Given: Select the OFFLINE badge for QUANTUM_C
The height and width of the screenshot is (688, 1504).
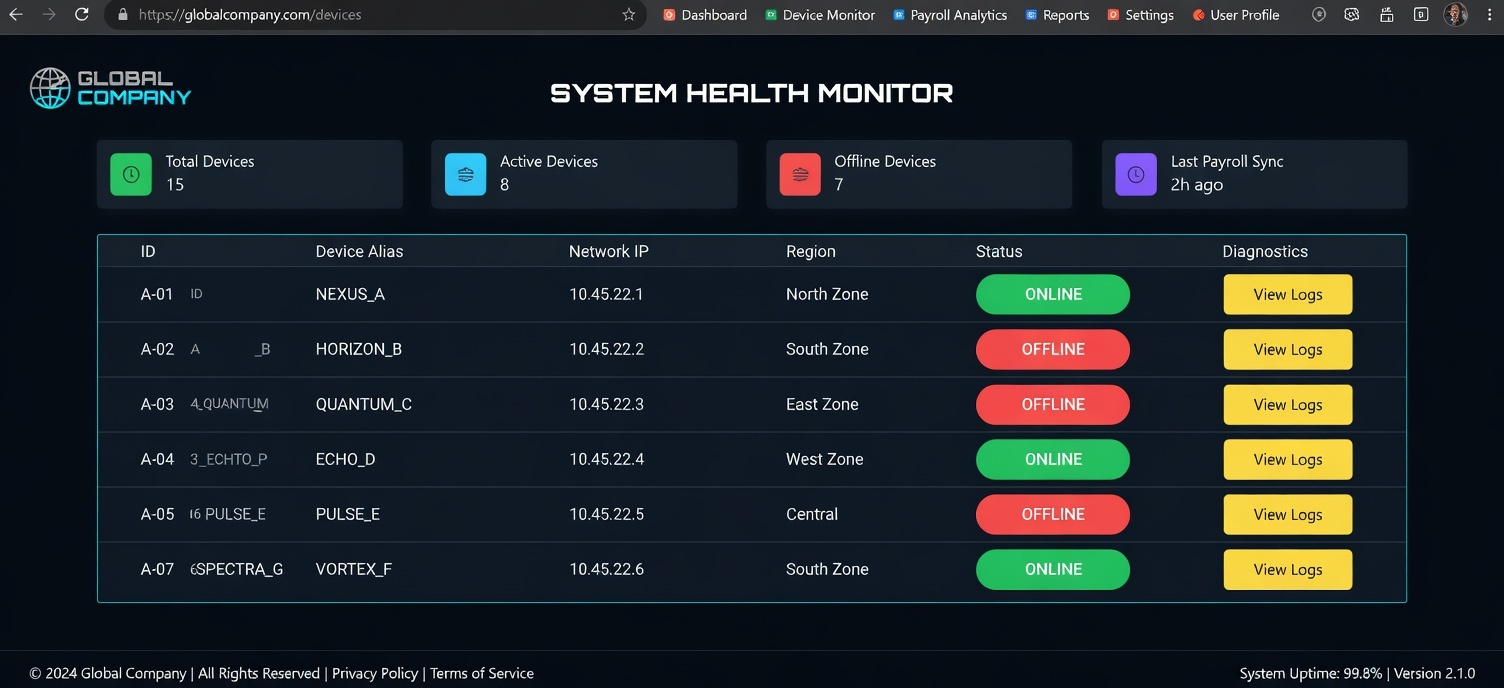Looking at the screenshot, I should (x=1053, y=404).
